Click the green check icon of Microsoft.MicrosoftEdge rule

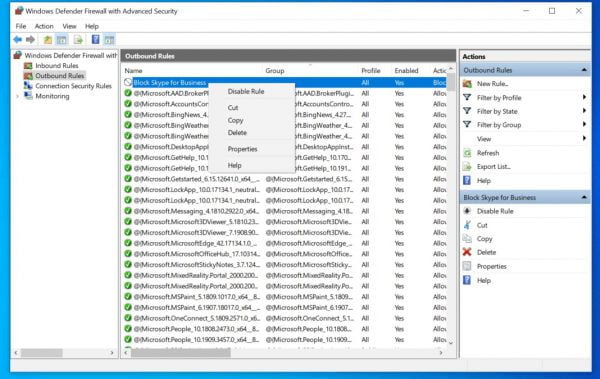(128, 243)
